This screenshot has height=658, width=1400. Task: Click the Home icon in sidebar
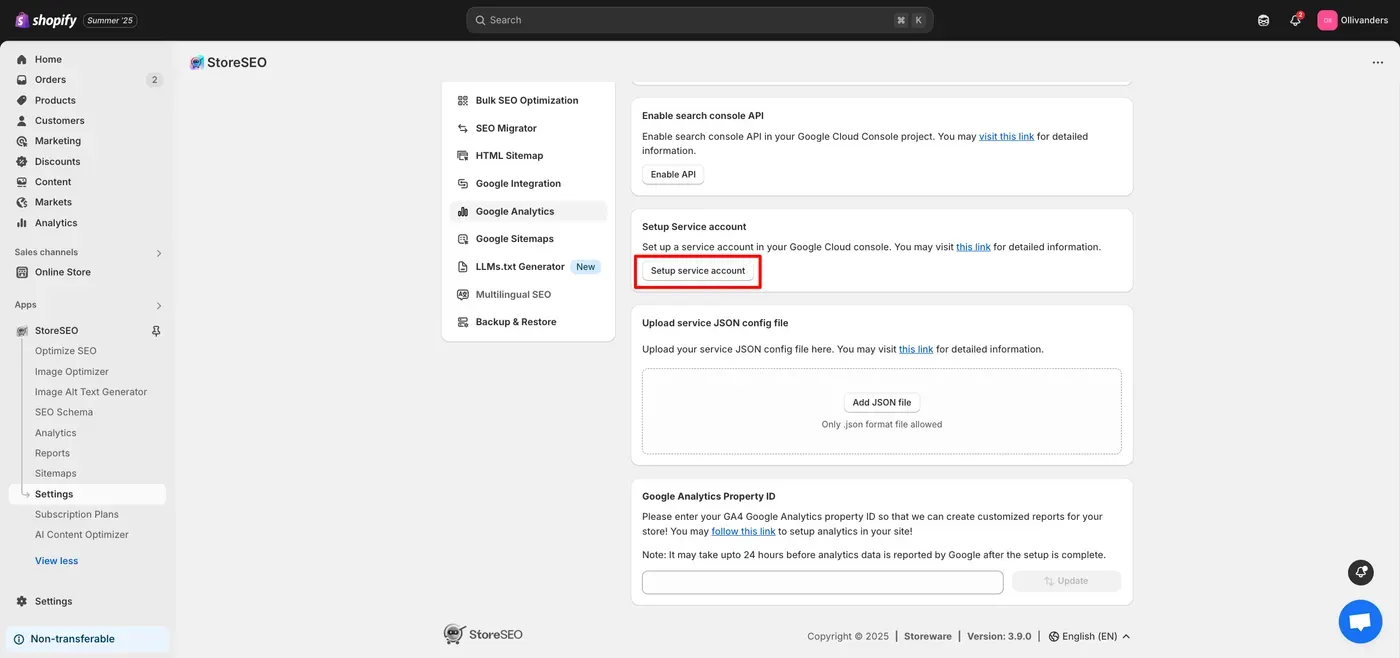[22, 59]
